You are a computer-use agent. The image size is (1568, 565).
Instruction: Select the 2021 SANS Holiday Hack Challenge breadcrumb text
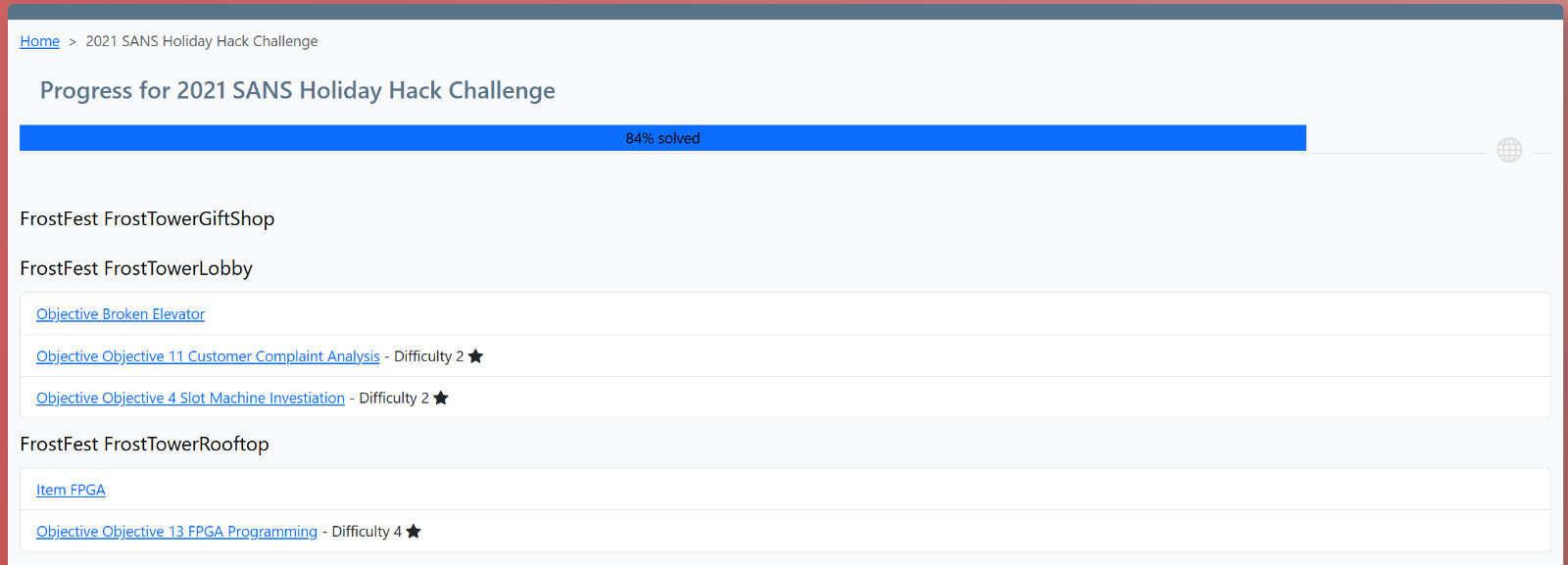[202, 41]
